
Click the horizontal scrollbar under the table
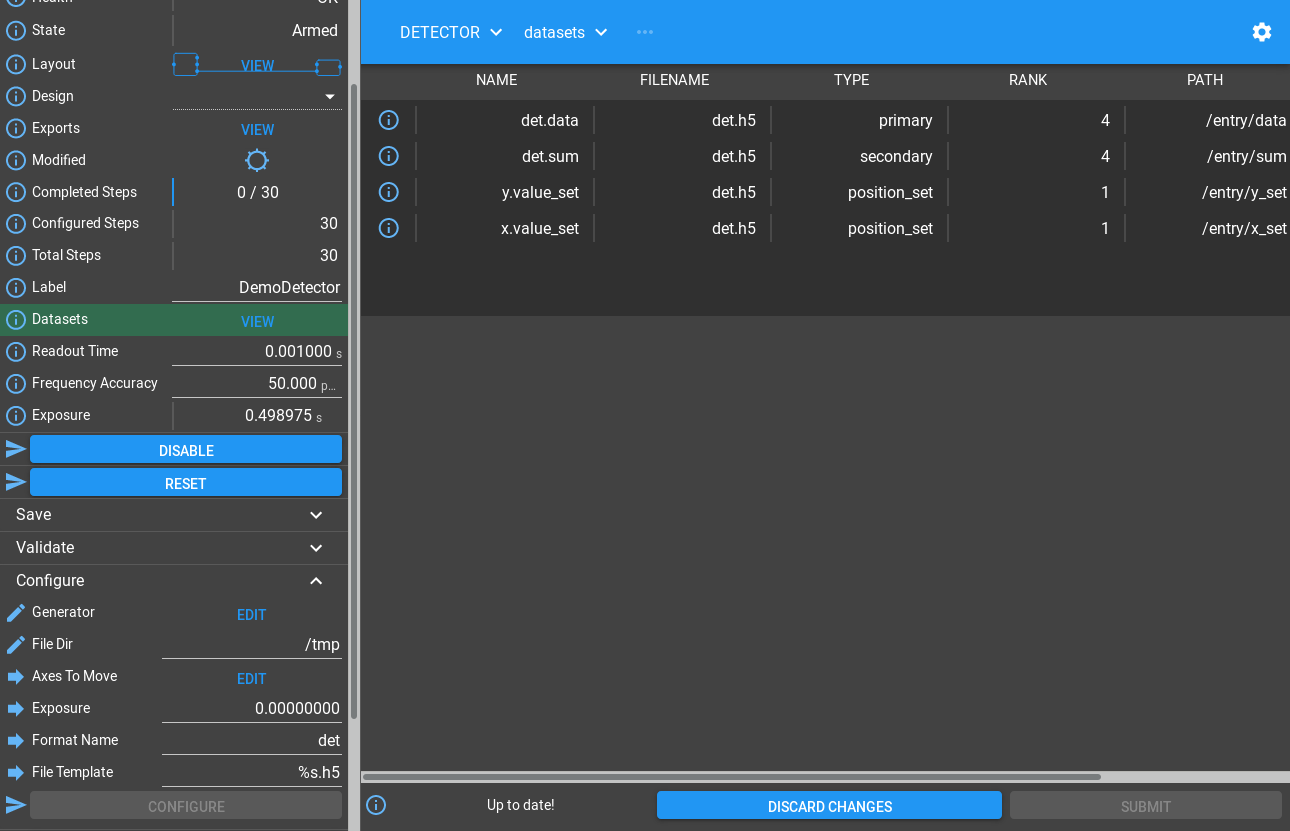pyautogui.click(x=730, y=776)
